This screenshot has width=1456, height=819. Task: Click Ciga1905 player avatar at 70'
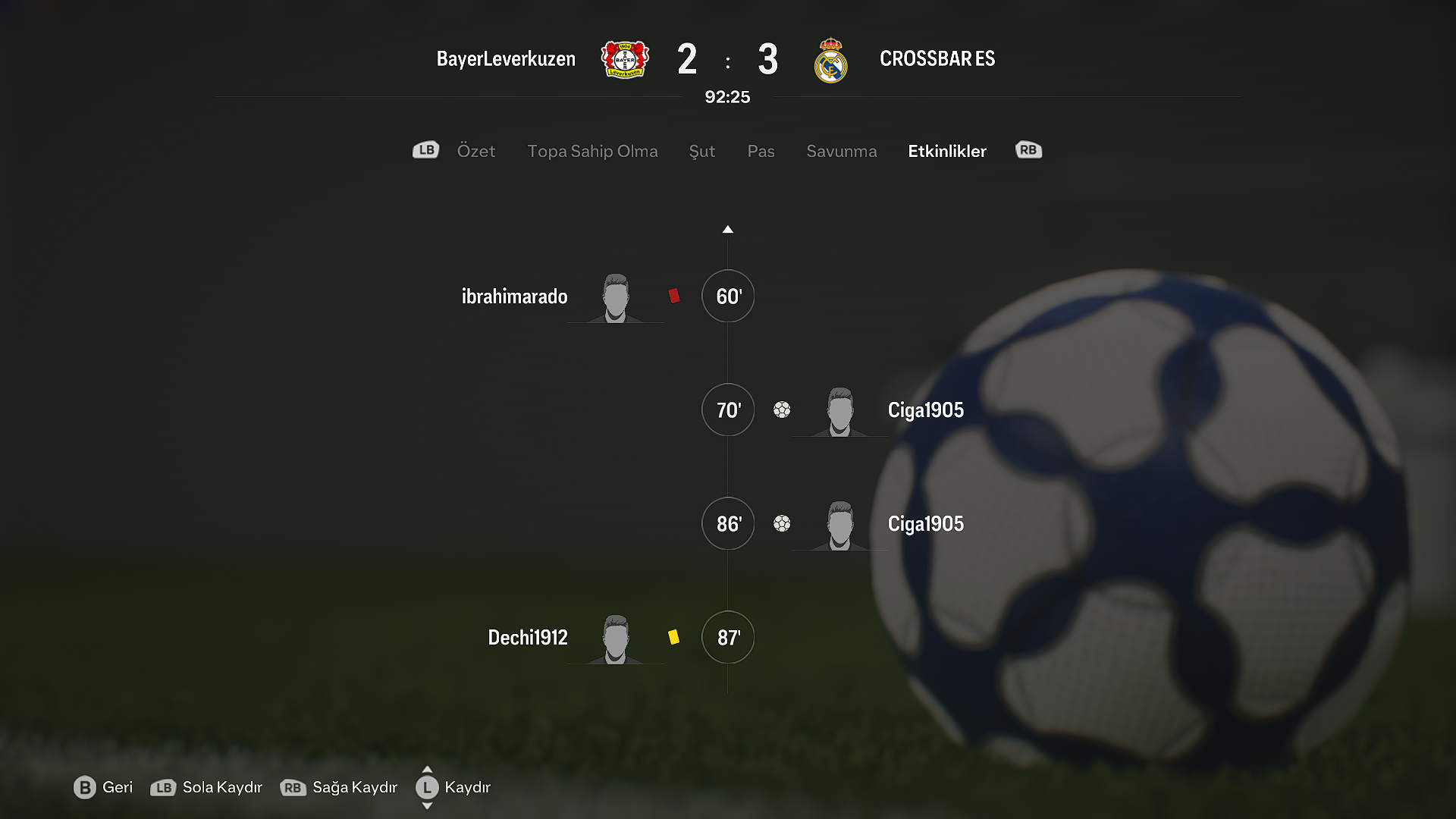pyautogui.click(x=839, y=411)
